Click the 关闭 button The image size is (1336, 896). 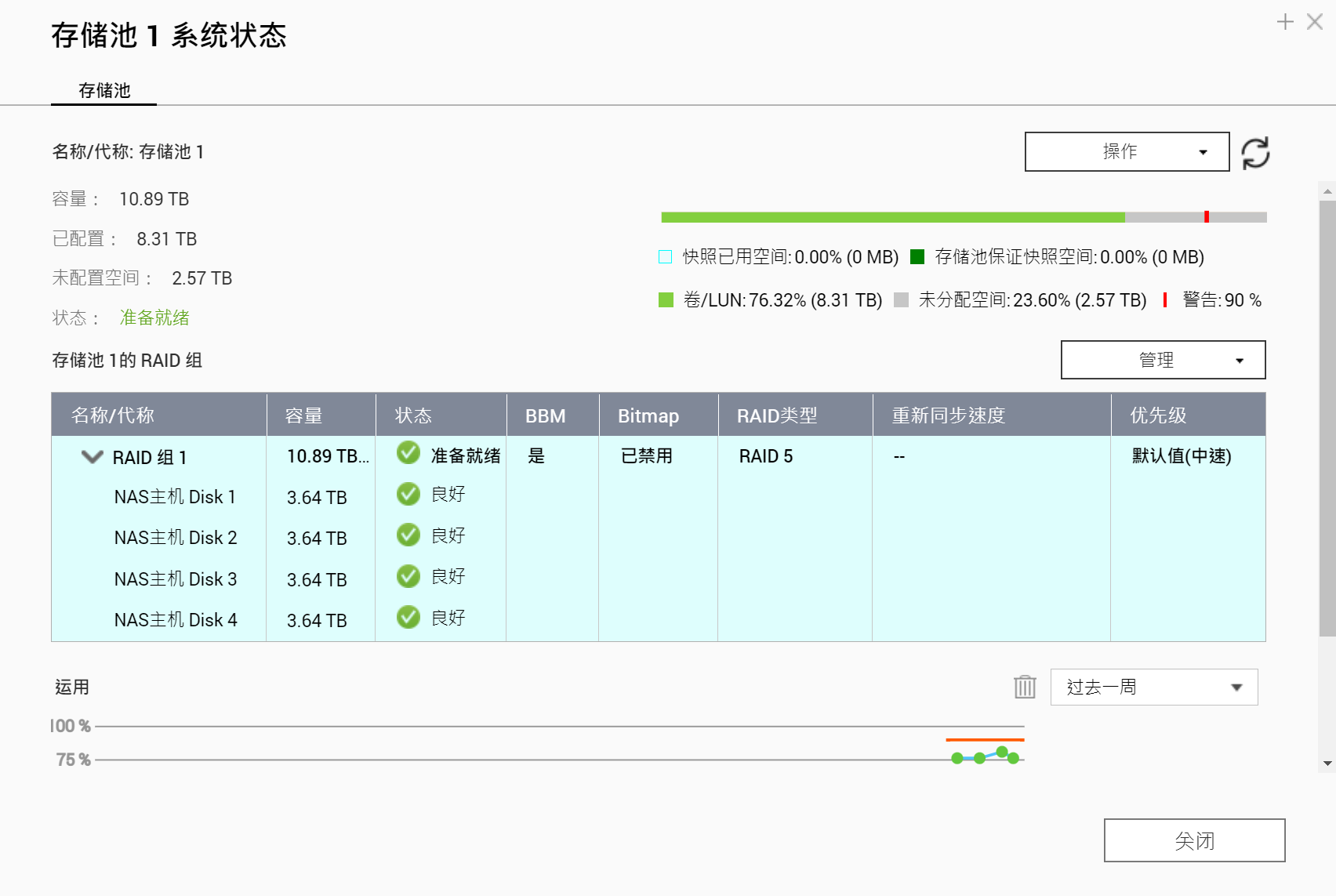pyautogui.click(x=1194, y=840)
